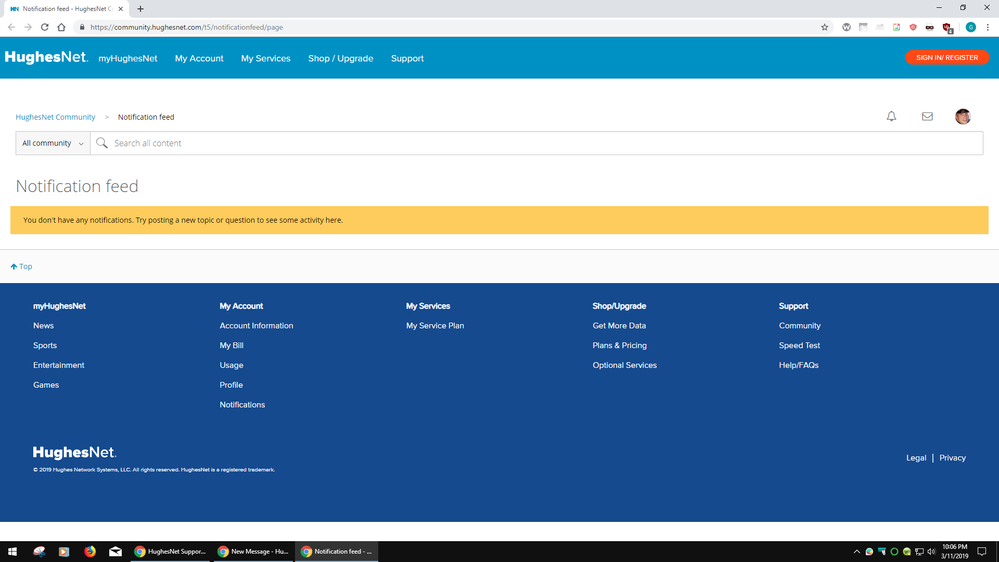This screenshot has height=562, width=999.
Task: Click the browser home icon
Action: [x=61, y=27]
